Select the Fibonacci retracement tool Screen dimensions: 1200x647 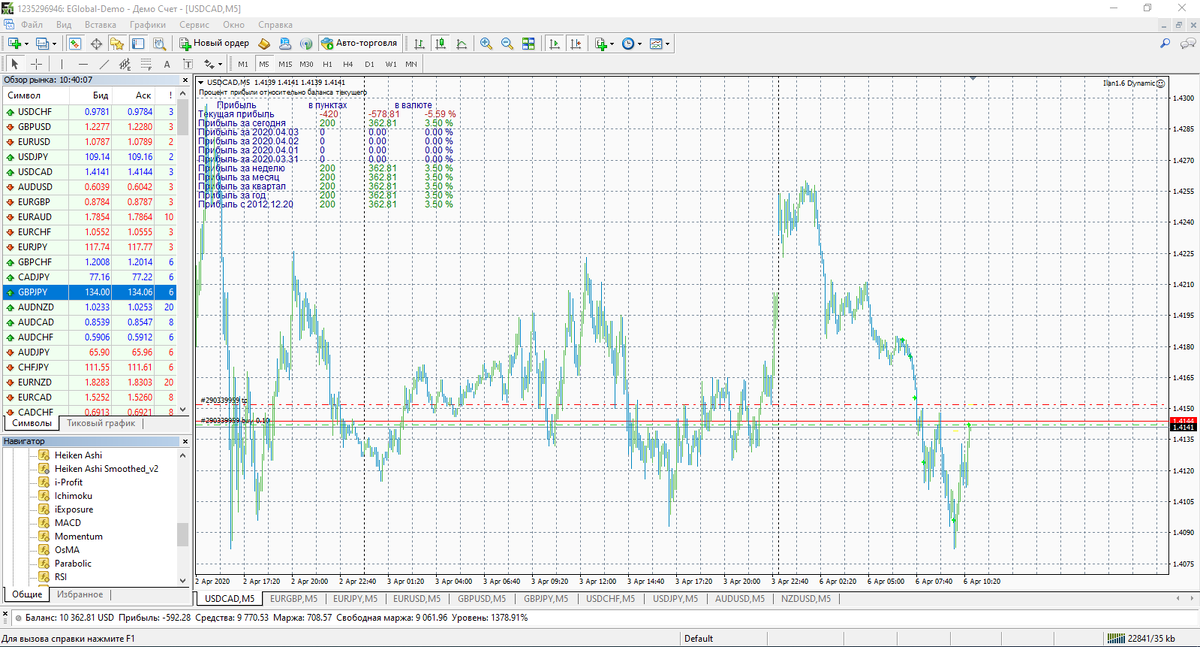coord(146,63)
